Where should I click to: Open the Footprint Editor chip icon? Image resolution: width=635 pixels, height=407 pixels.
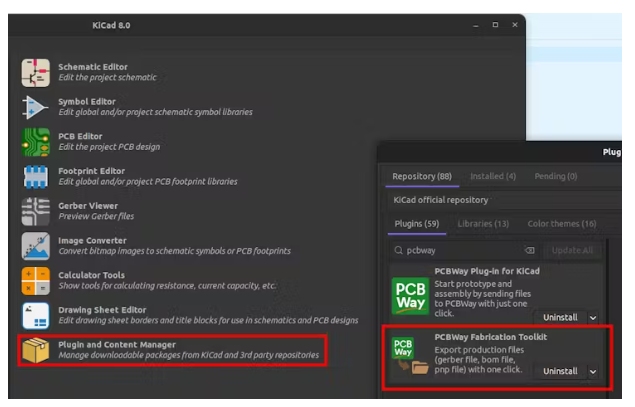36,177
